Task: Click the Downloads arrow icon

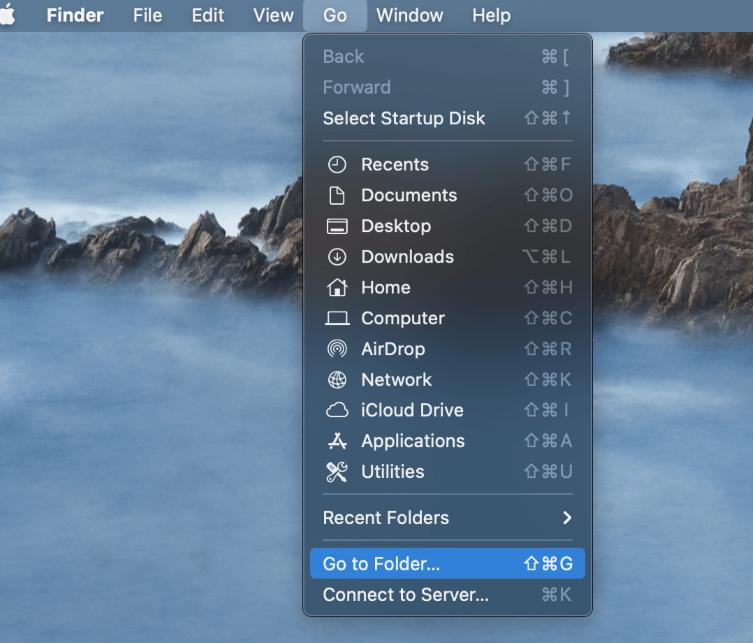Action: pyautogui.click(x=337, y=257)
